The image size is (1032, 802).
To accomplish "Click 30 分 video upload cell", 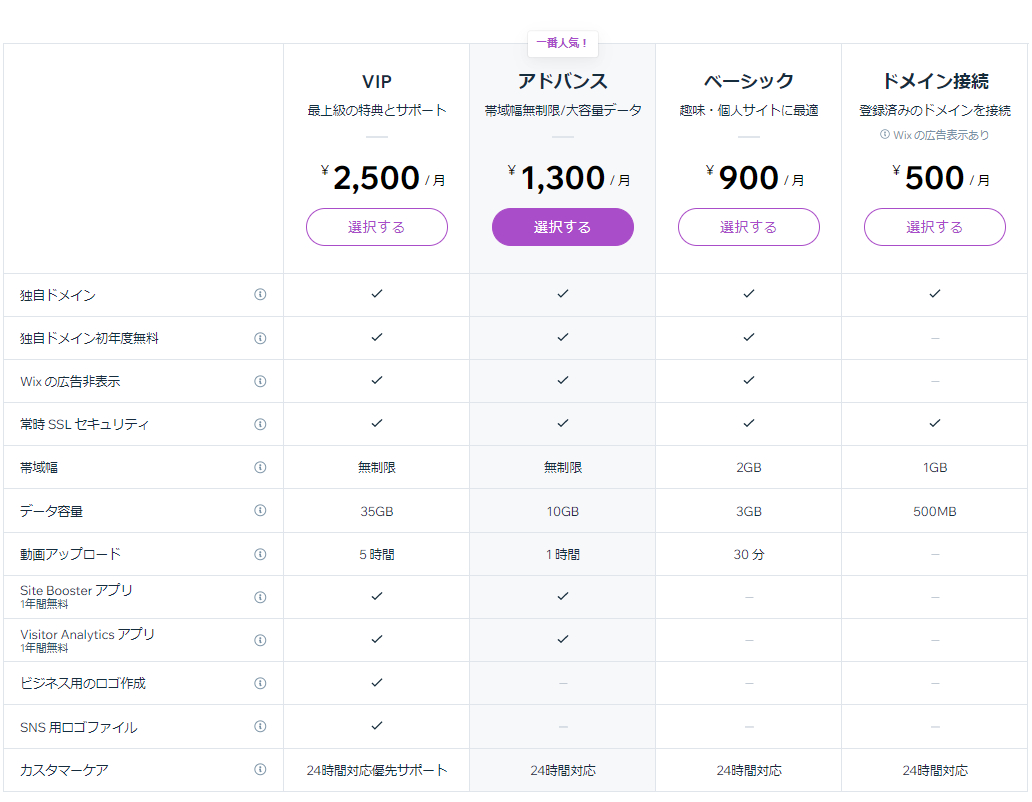I will pos(749,555).
